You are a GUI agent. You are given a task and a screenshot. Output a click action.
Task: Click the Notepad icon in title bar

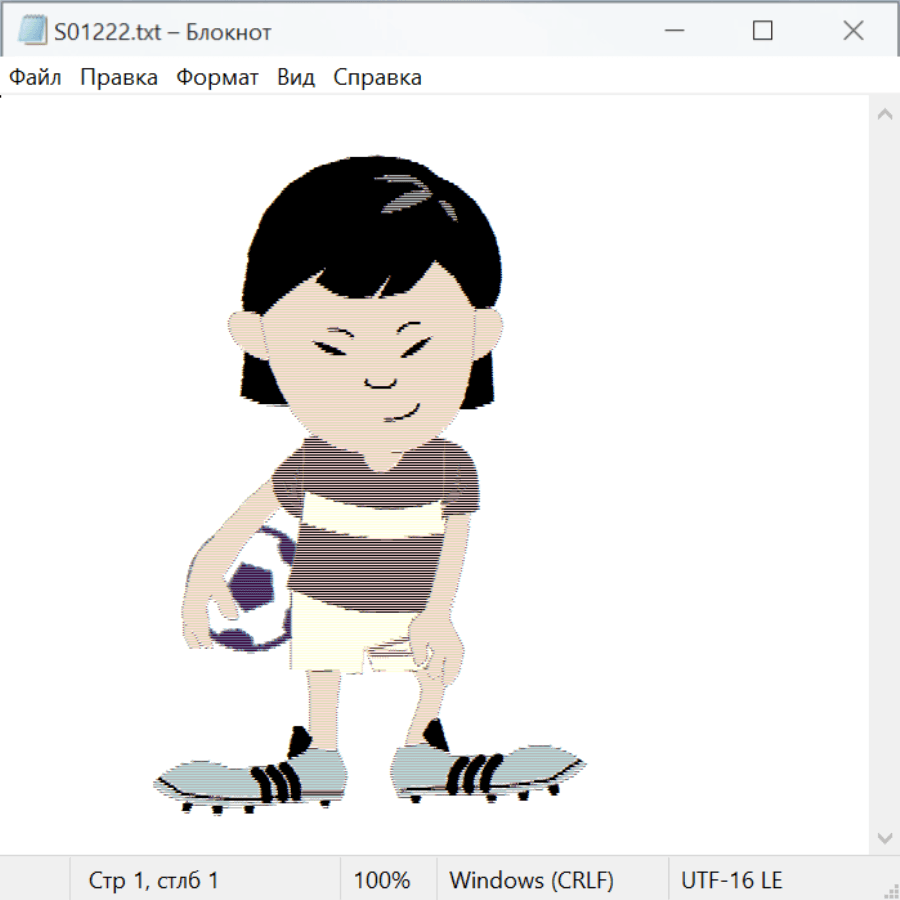coord(32,31)
